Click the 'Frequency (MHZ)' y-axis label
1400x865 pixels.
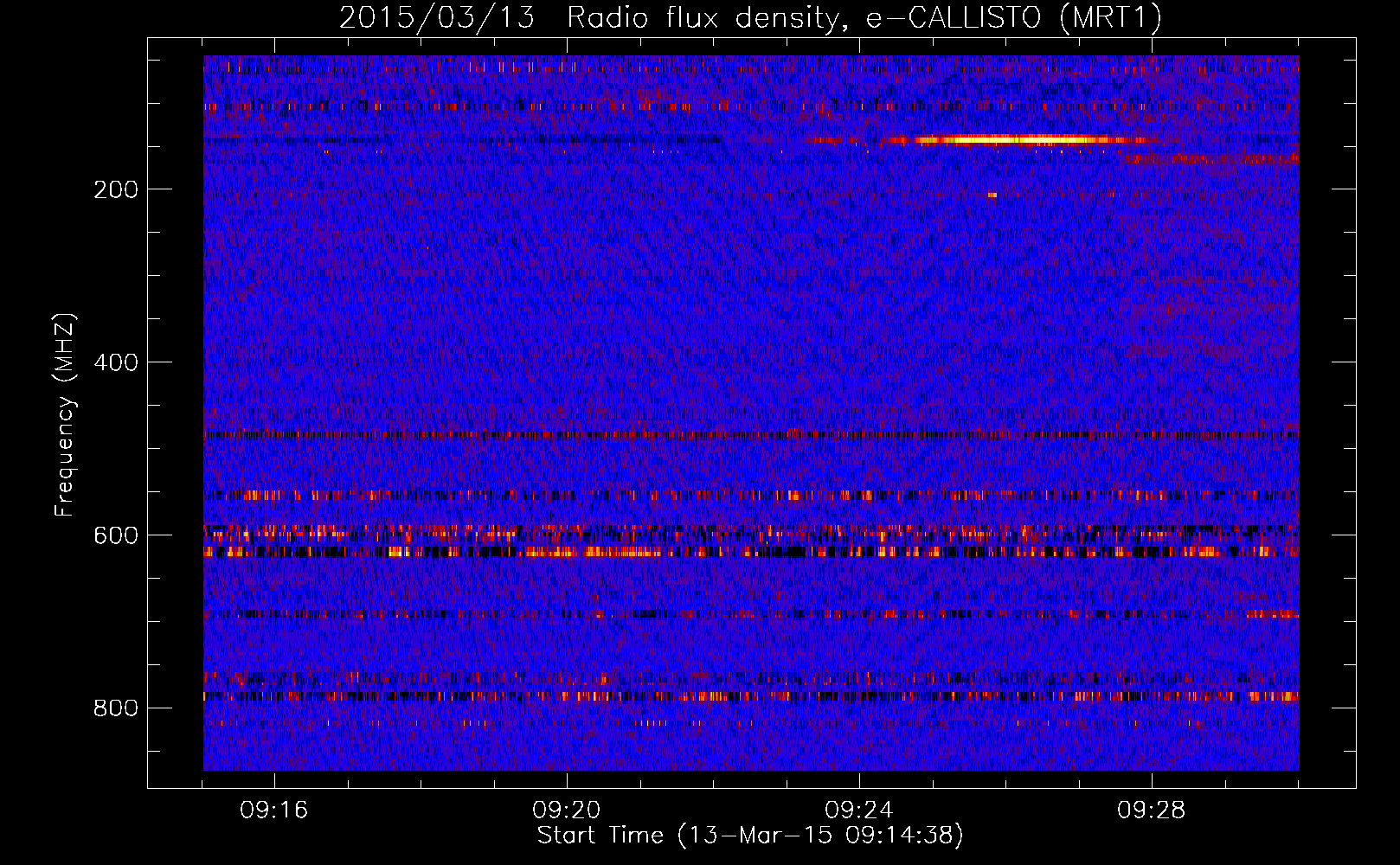pyautogui.click(x=65, y=415)
